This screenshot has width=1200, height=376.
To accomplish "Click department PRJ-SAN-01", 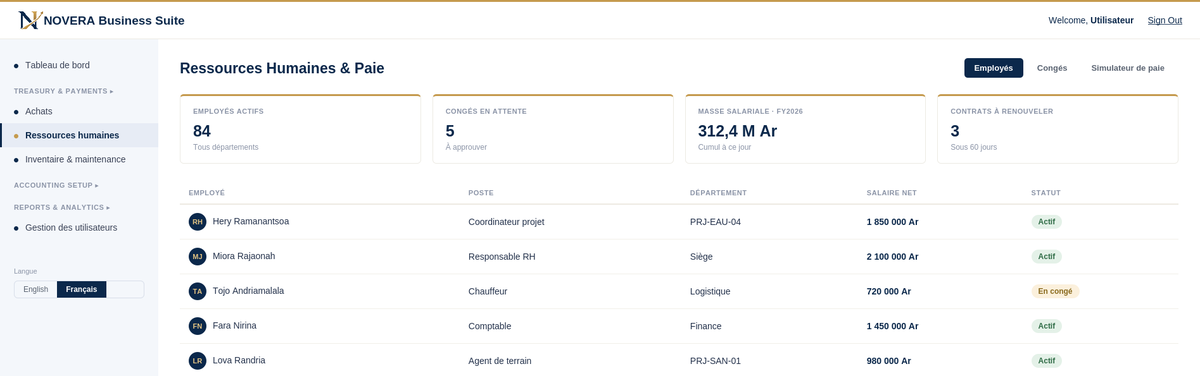I will [x=715, y=361].
